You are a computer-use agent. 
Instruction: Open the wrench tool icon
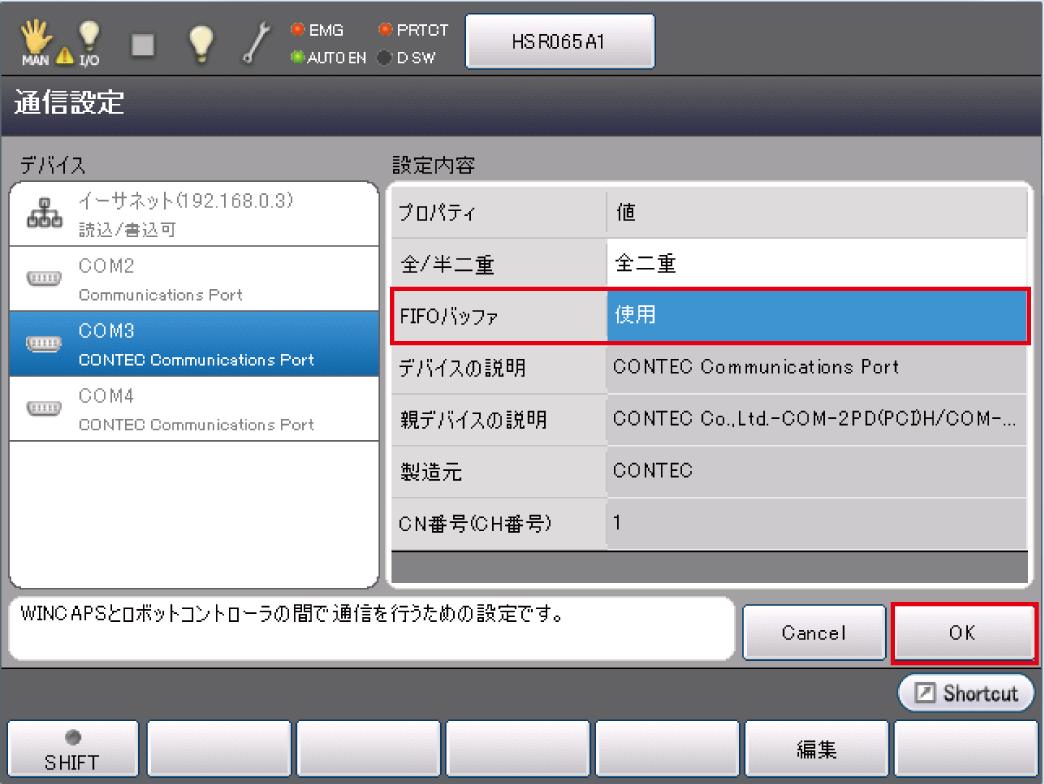click(258, 43)
